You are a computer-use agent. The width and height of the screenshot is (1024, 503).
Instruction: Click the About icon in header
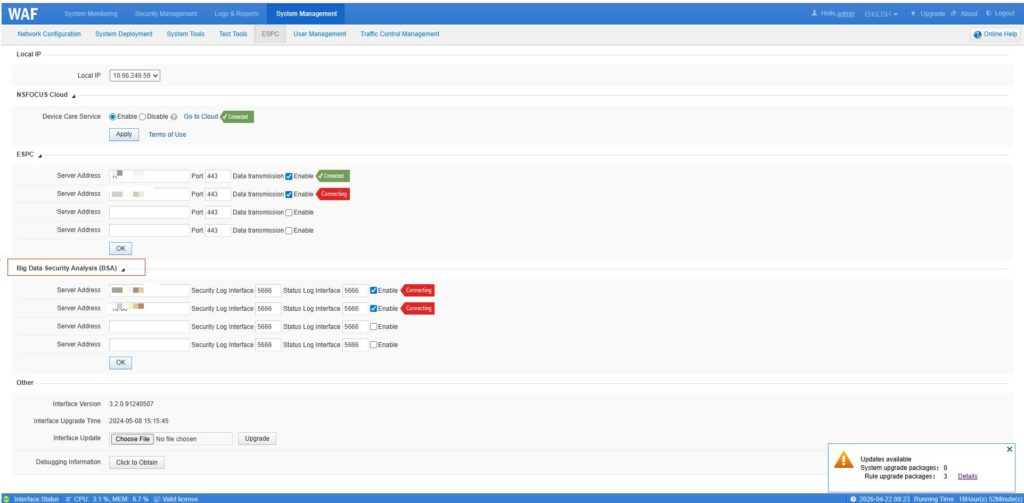coord(954,14)
